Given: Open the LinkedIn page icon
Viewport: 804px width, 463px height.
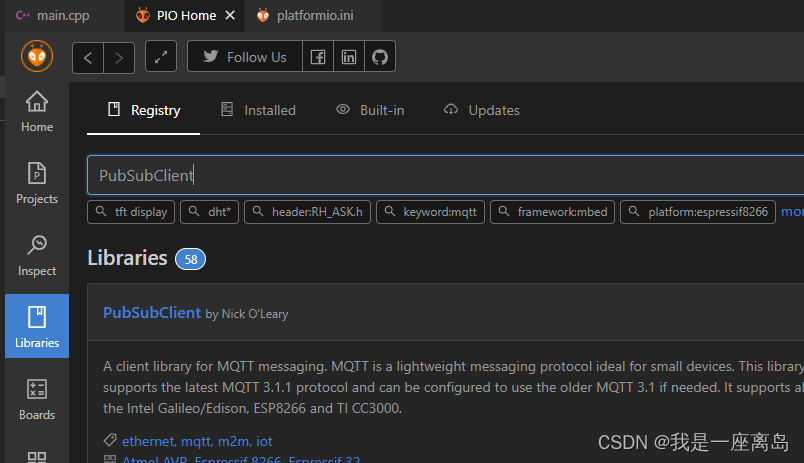Looking at the screenshot, I should (349, 56).
